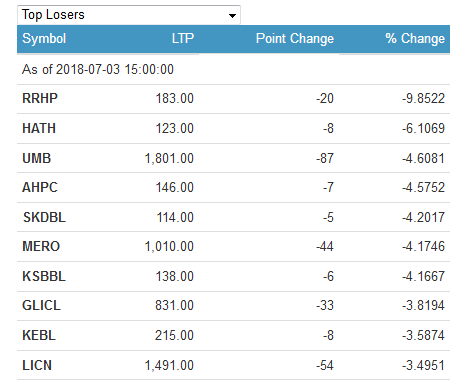Select the UMB symbol row
Screen dimensions: 465x386
click(233, 158)
